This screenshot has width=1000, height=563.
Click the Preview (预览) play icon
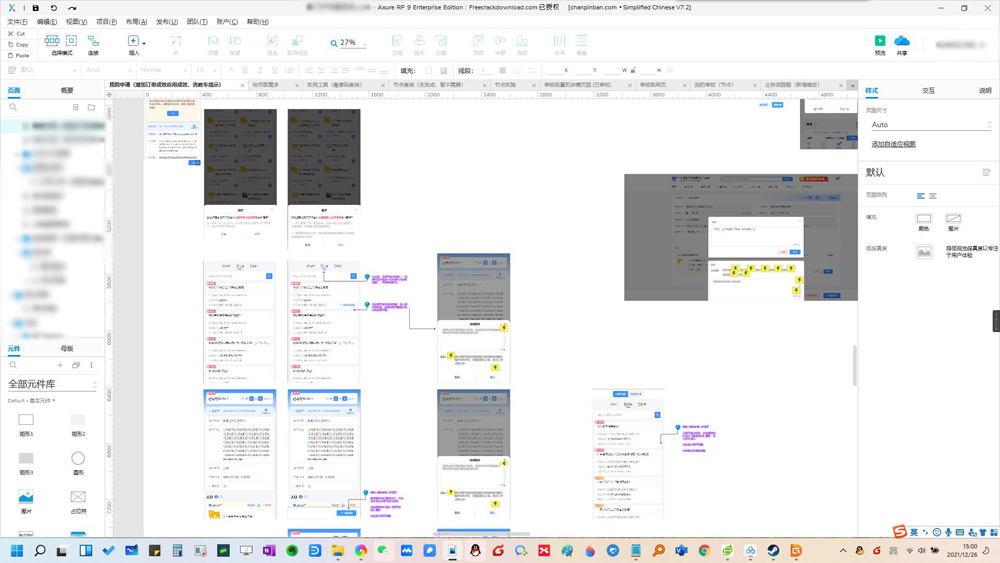879,41
